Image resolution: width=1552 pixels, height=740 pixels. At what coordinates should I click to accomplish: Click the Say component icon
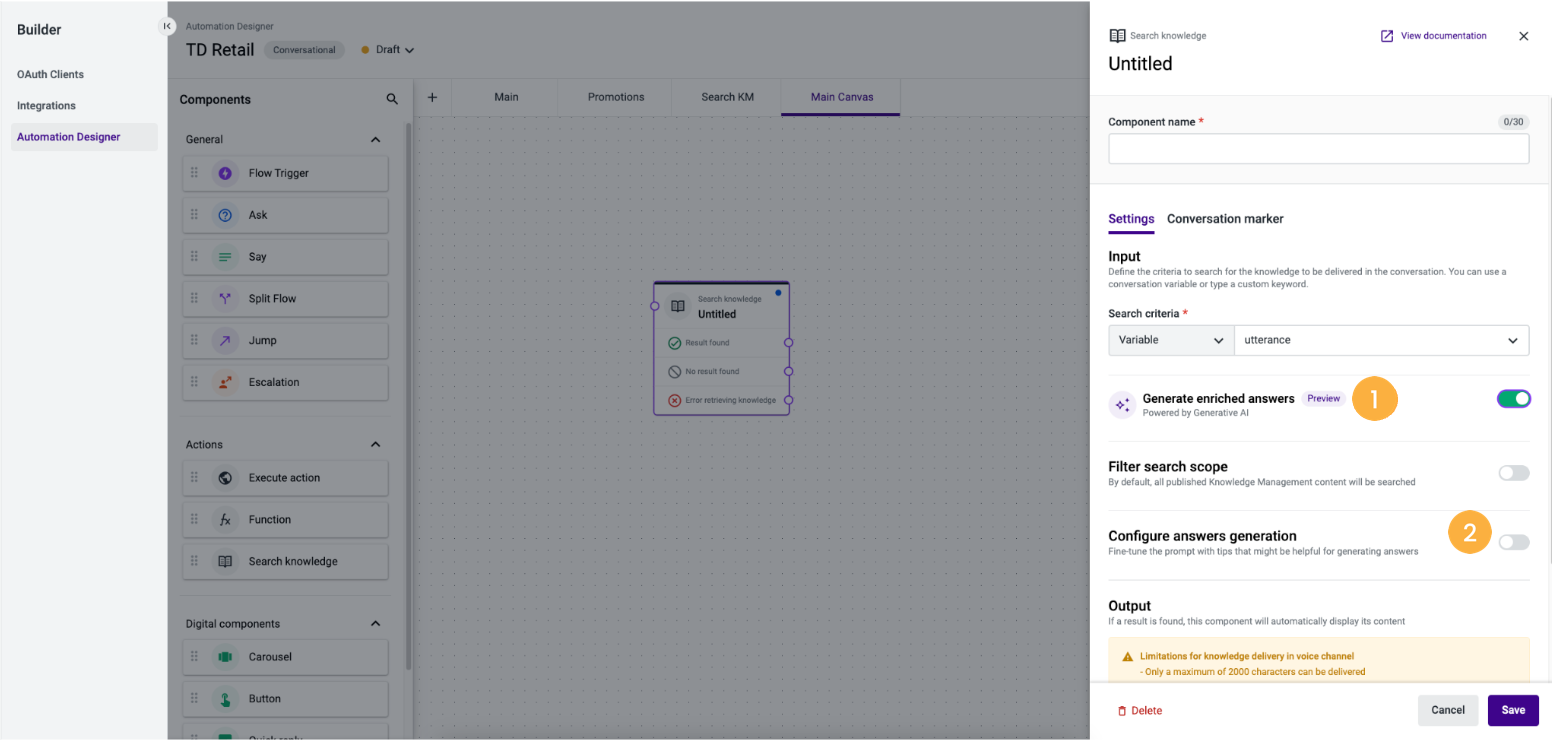pos(225,257)
